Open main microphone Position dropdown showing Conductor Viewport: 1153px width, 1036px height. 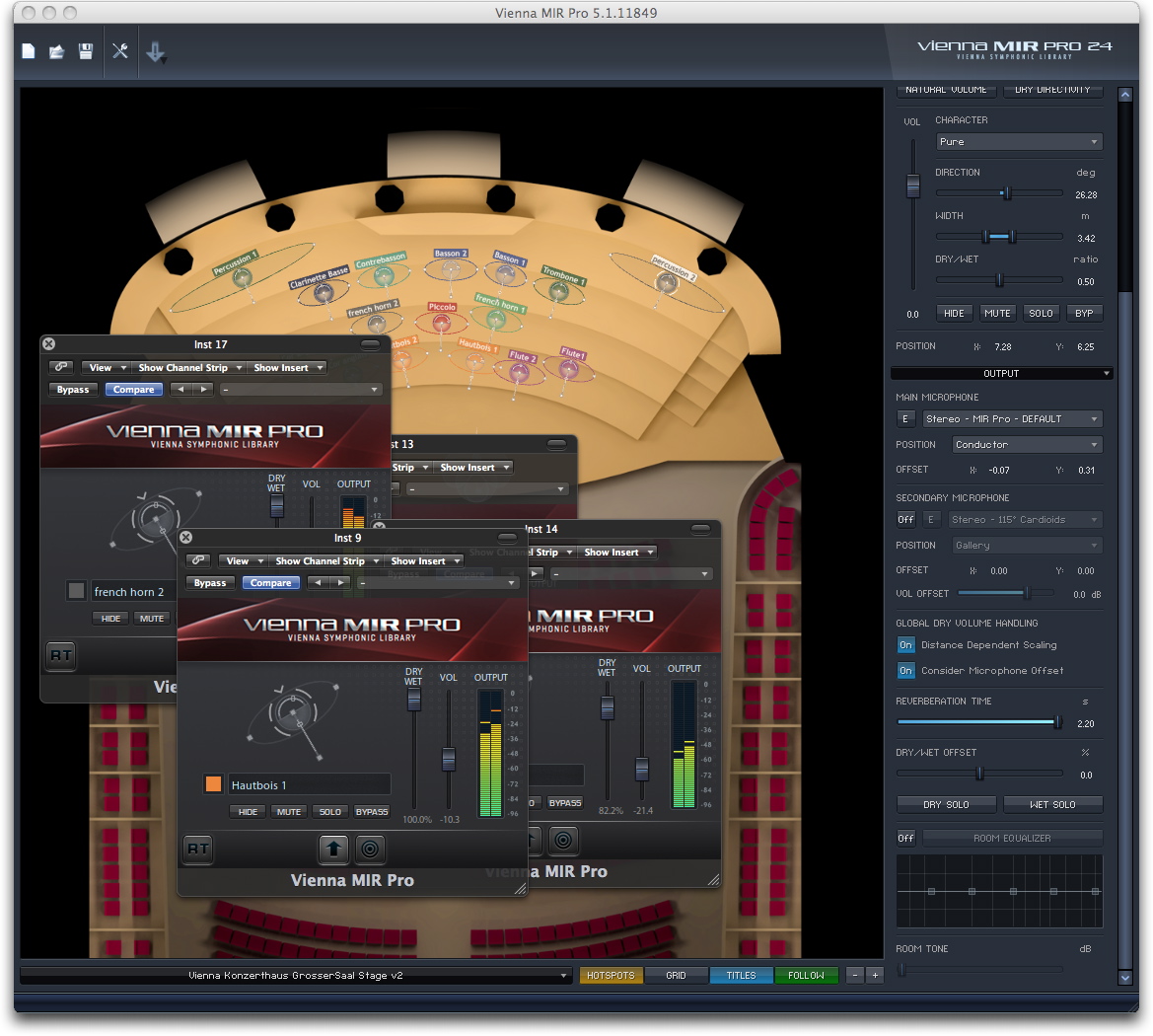coord(1028,444)
